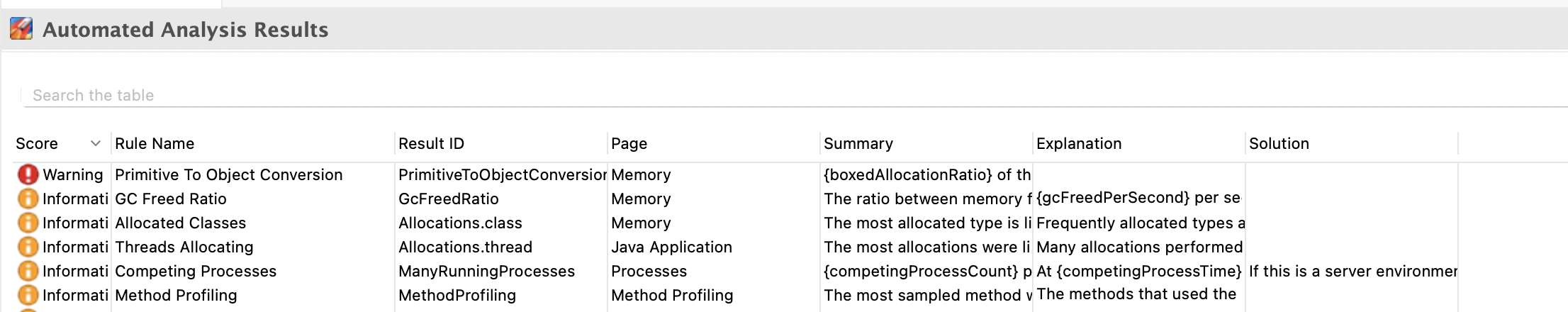
Task: Click the information icon beside GC Freed Ratio
Action: (28, 199)
